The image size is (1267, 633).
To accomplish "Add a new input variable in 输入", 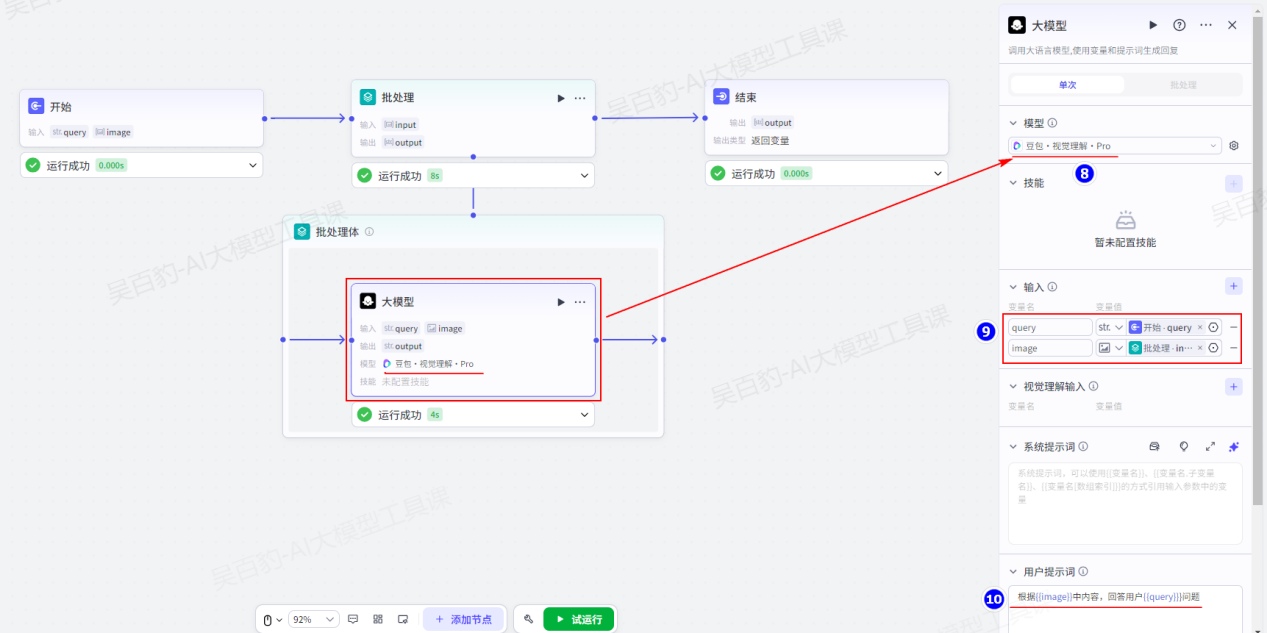I will [x=1234, y=286].
